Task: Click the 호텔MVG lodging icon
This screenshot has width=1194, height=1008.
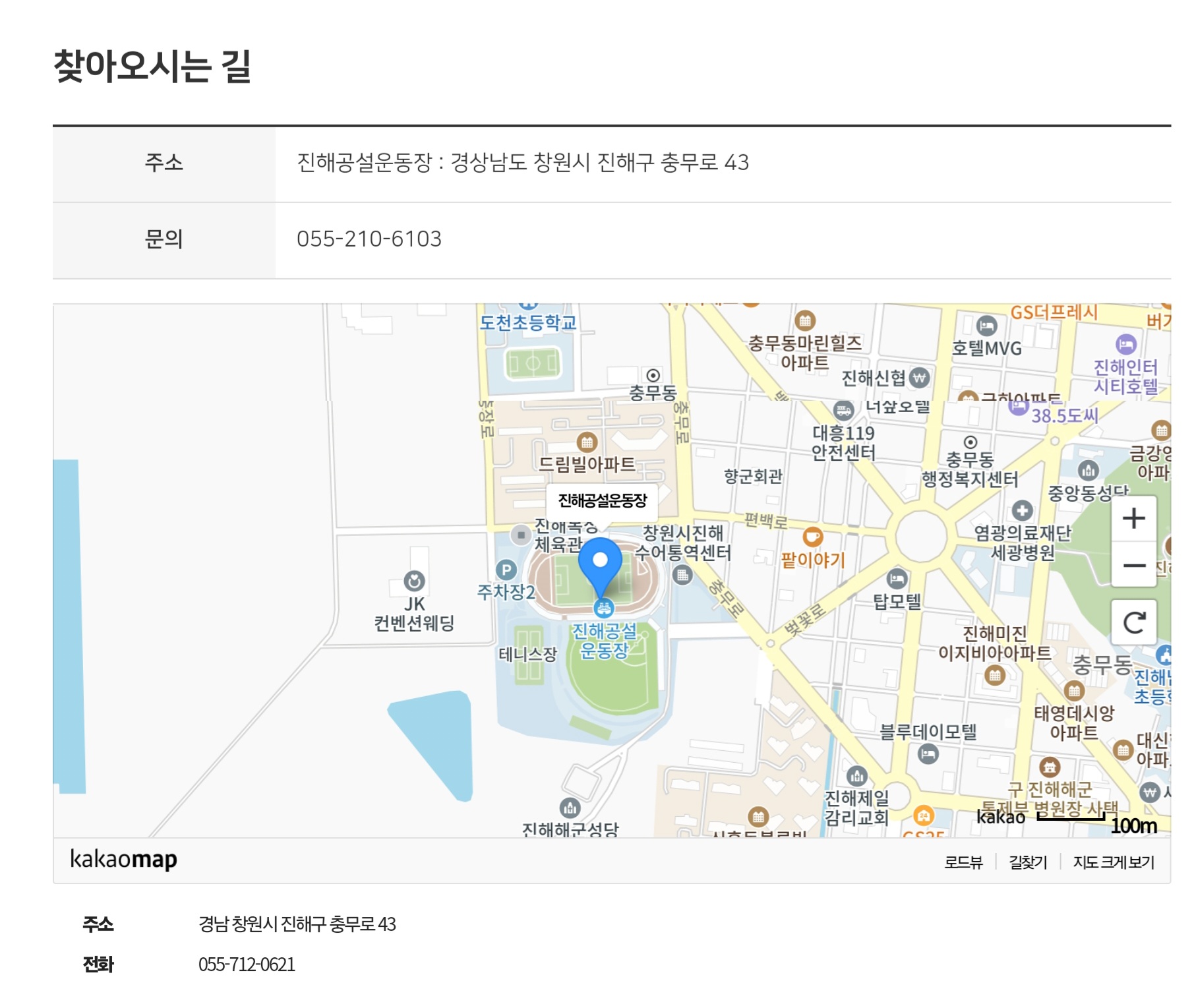Action: pos(986,326)
